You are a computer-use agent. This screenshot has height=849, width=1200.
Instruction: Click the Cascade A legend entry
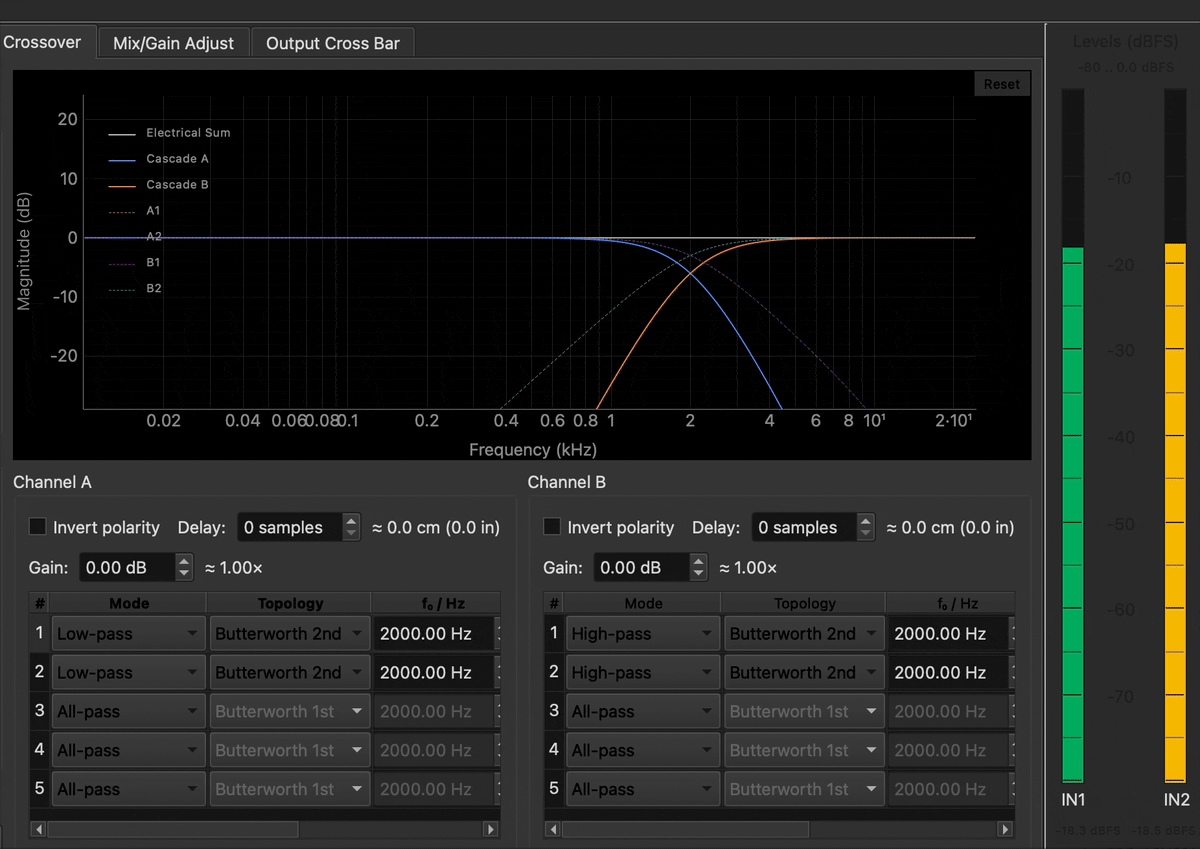(176, 159)
